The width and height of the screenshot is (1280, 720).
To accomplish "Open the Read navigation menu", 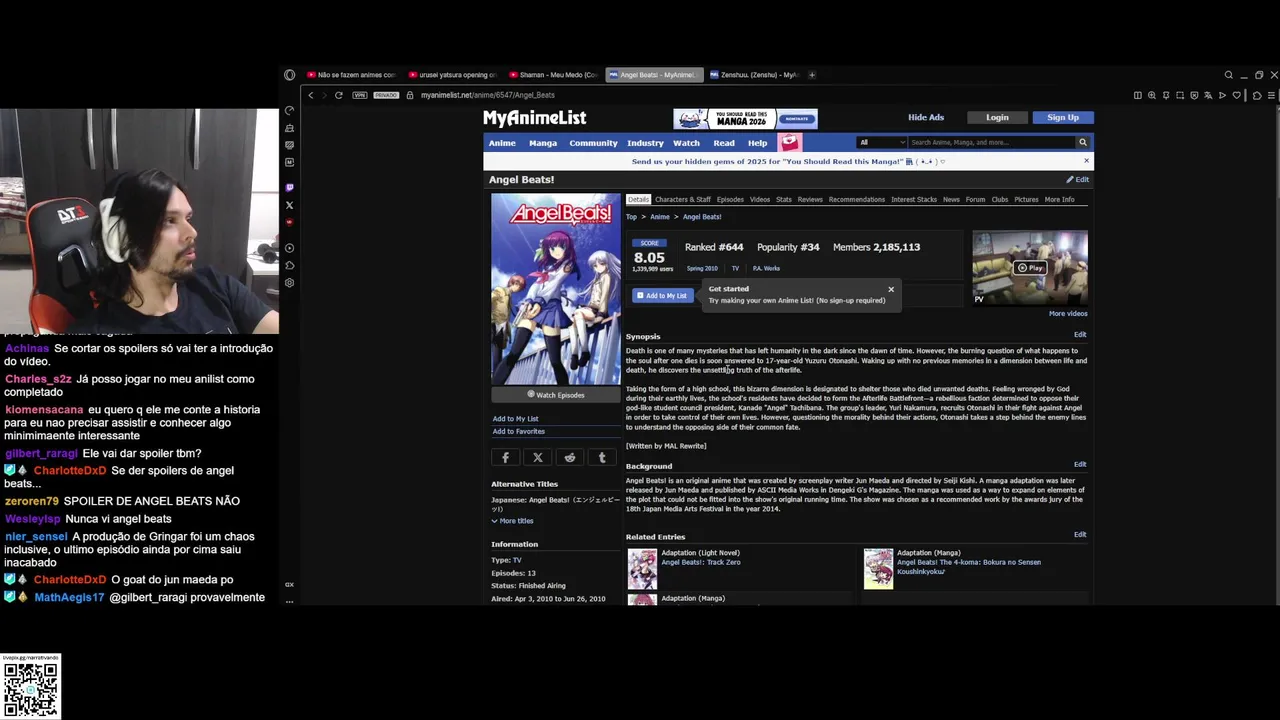I will (724, 143).
